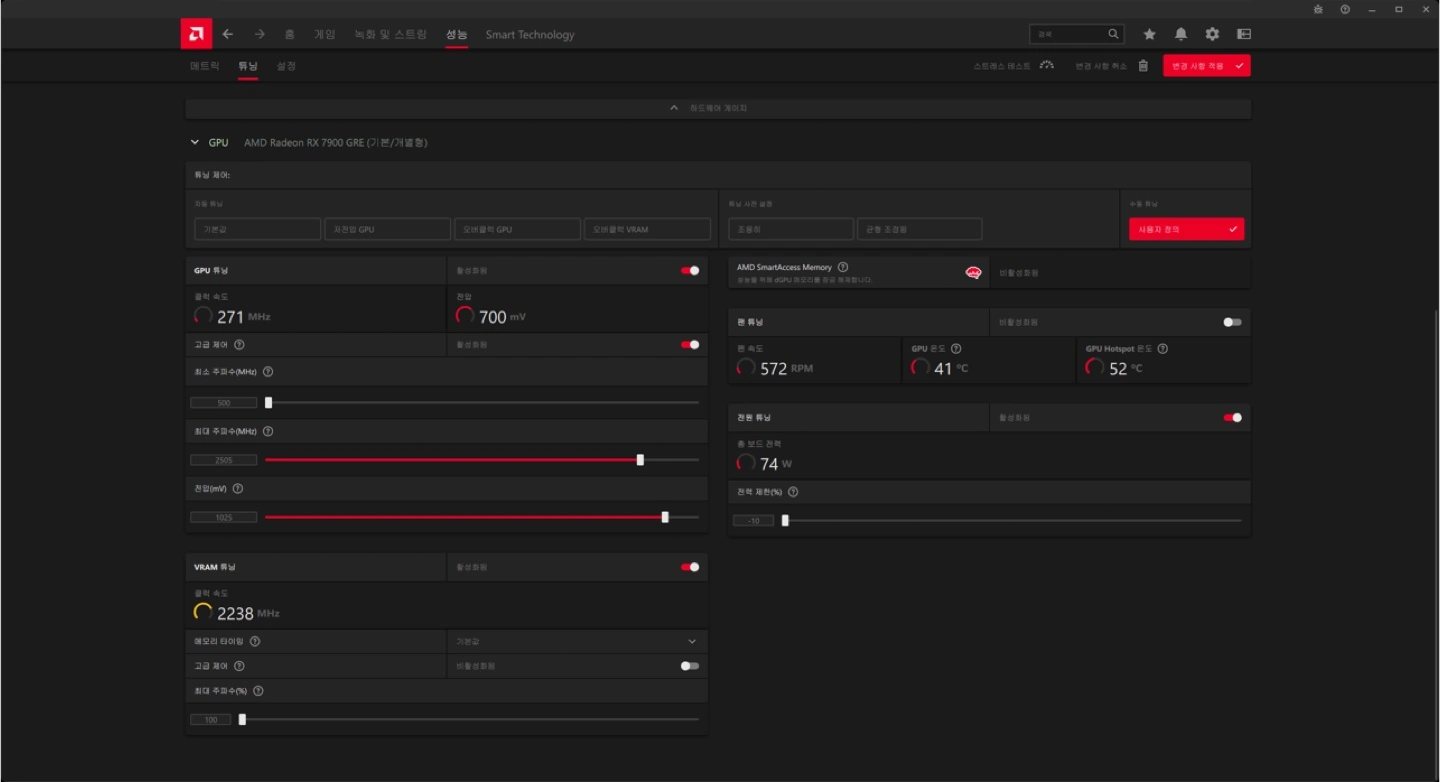
Task: Open help for 최대 주파수(%)
Action: (x=258, y=691)
